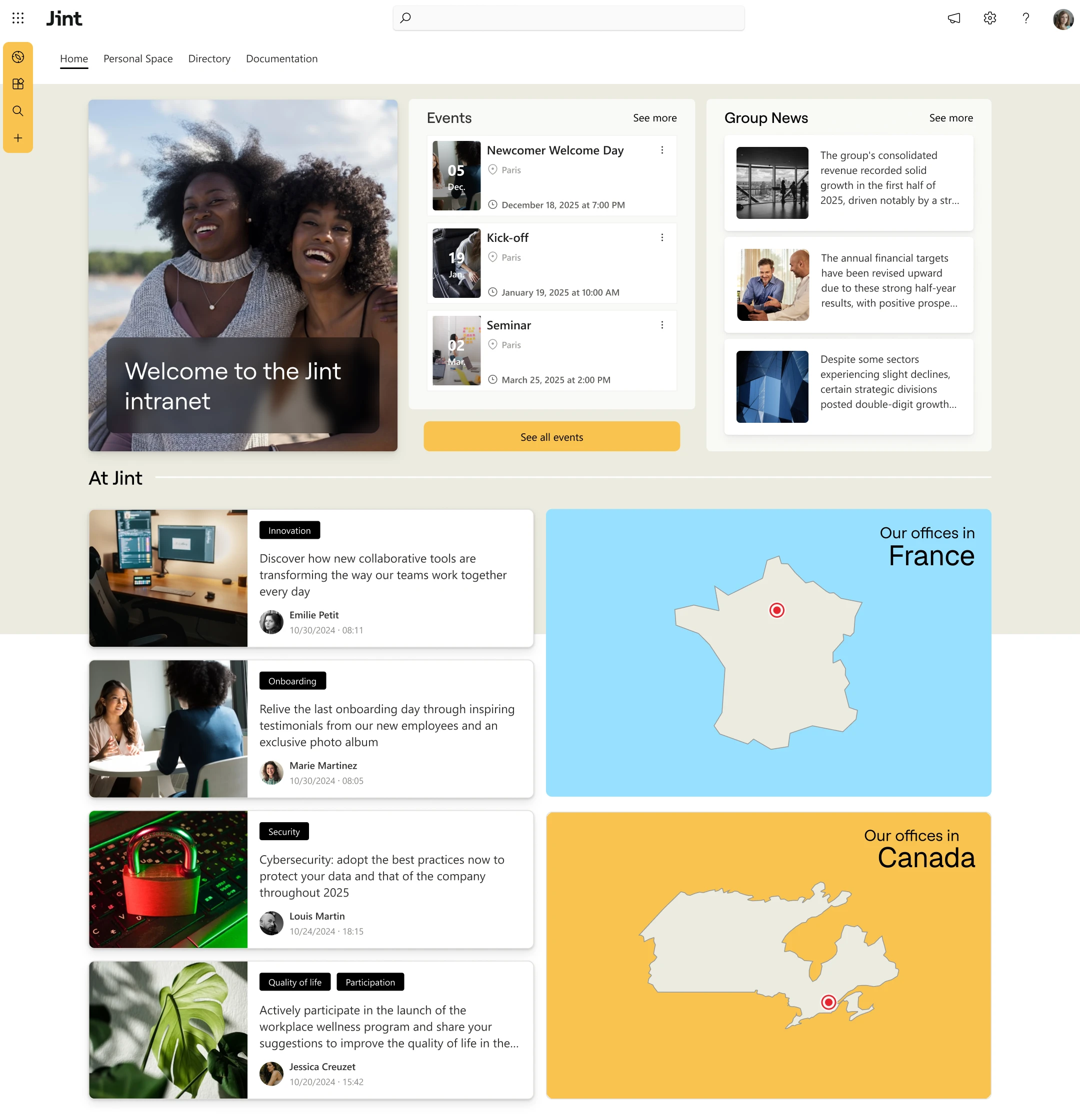Image resolution: width=1080 pixels, height=1120 pixels.
Task: Click into the top search field
Action: tap(568, 18)
